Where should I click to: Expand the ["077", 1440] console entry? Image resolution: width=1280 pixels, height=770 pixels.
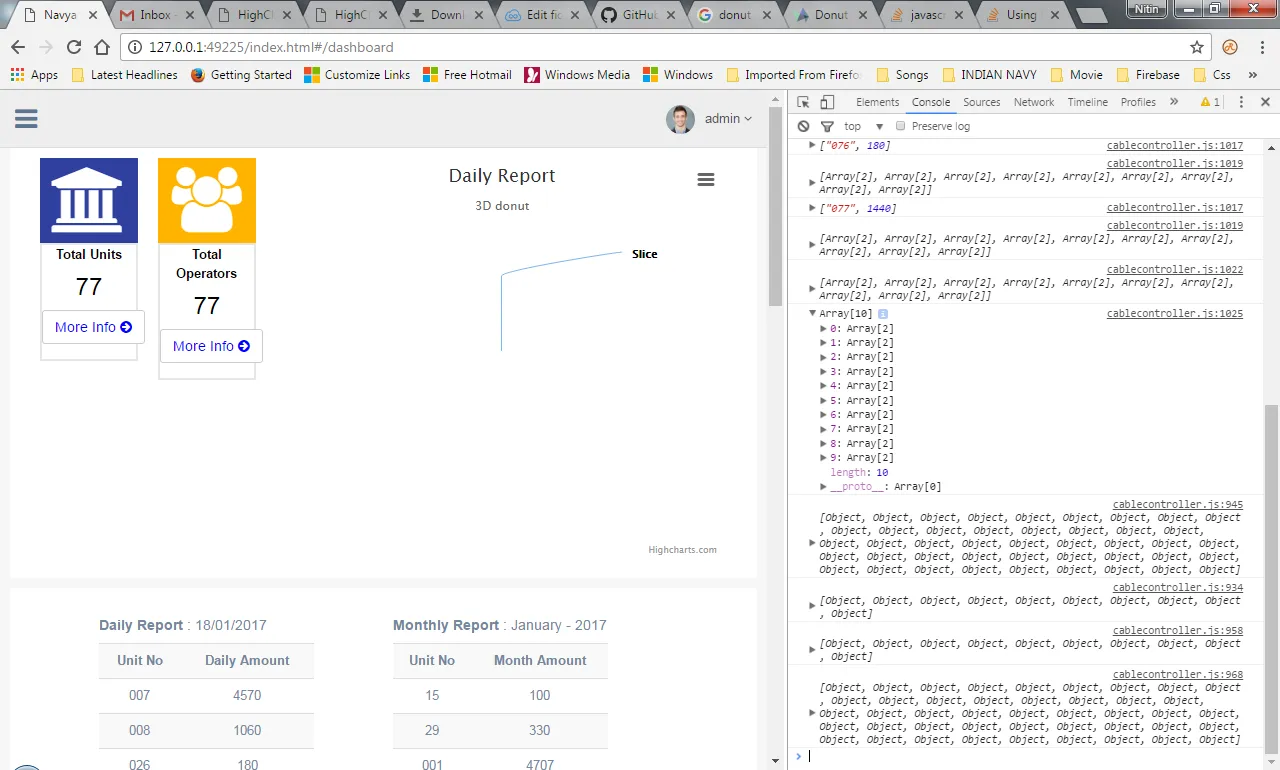(x=812, y=208)
